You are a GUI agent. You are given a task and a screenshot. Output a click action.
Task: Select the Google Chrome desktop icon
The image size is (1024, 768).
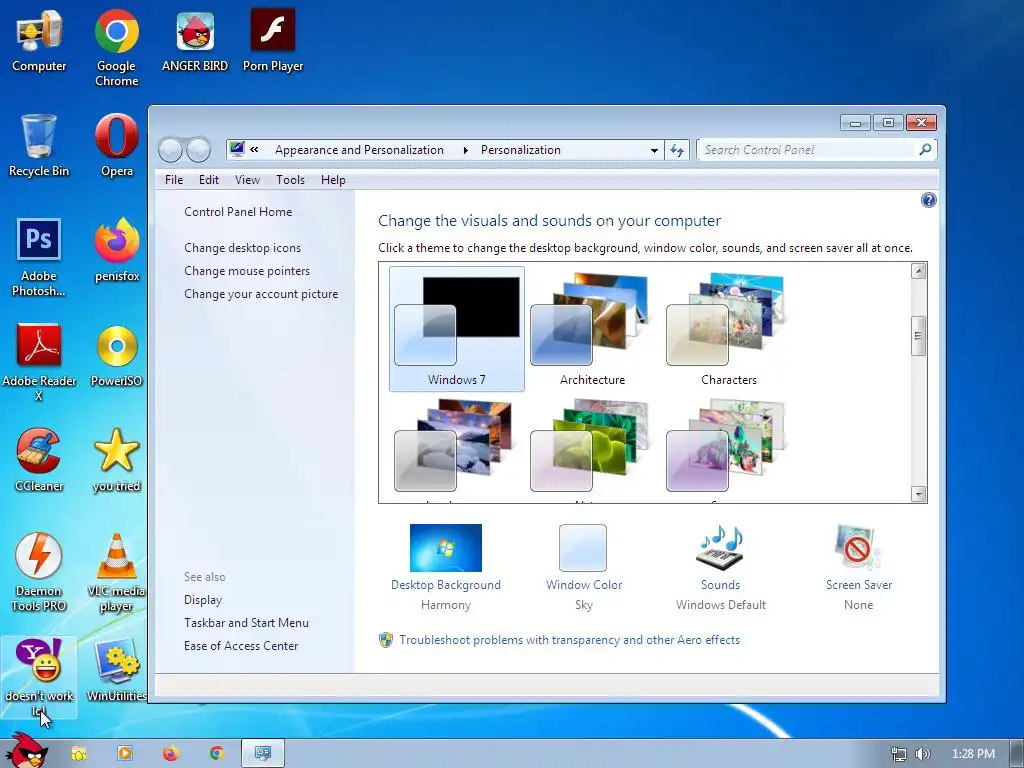coord(116,47)
